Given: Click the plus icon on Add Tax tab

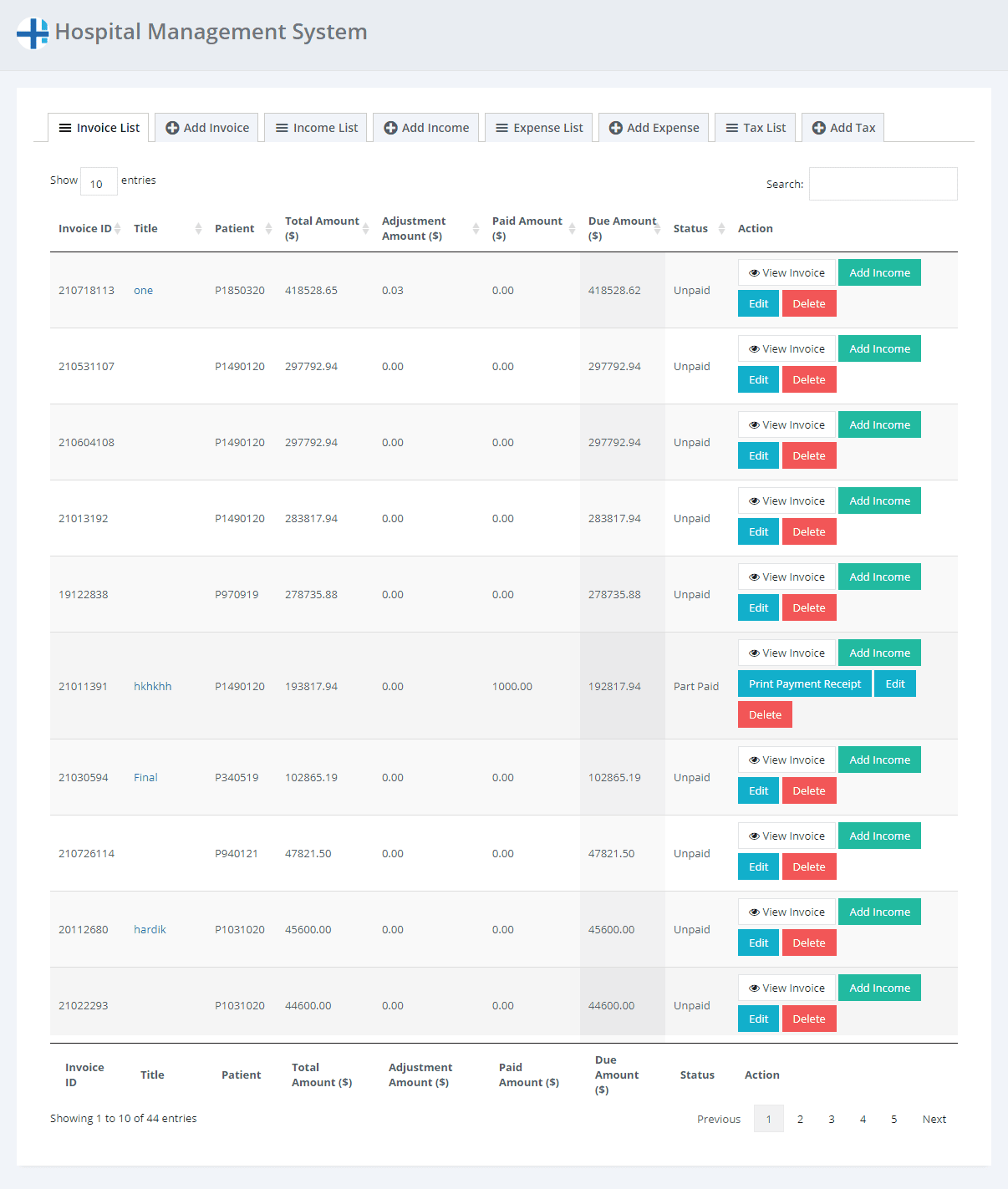Looking at the screenshot, I should coord(819,127).
